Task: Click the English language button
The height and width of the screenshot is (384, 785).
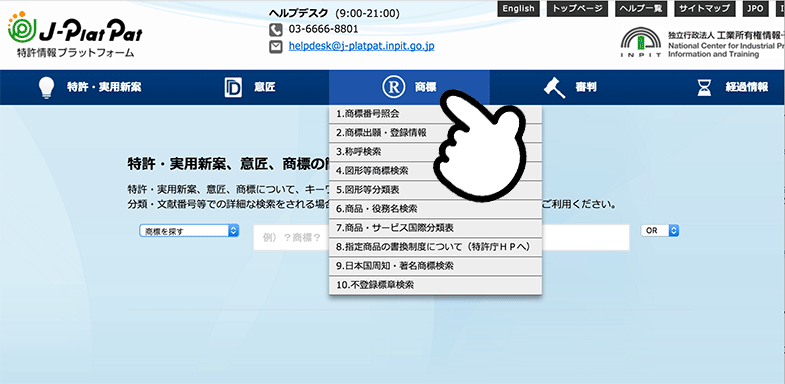Action: pyautogui.click(x=518, y=9)
